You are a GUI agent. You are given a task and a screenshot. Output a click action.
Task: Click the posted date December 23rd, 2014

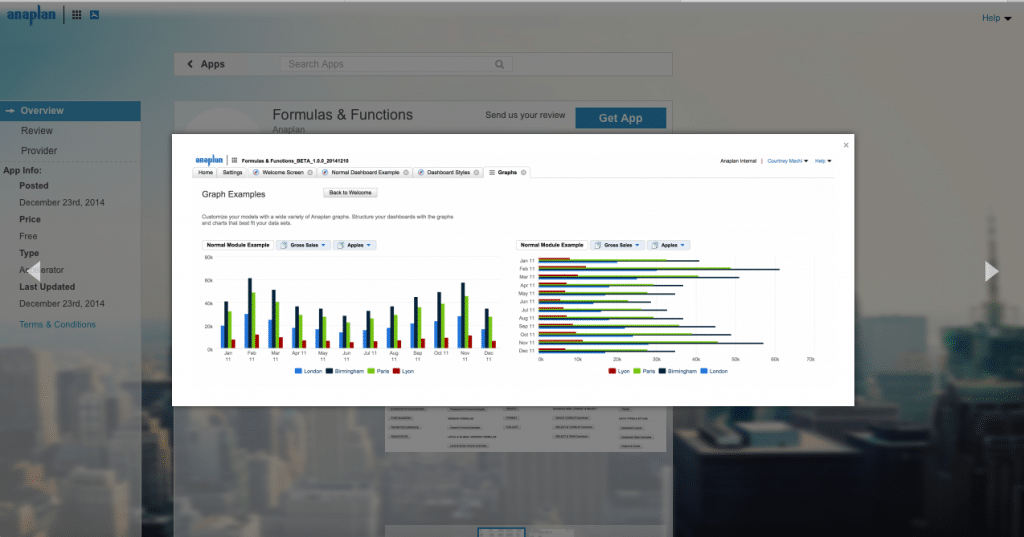tap(61, 203)
